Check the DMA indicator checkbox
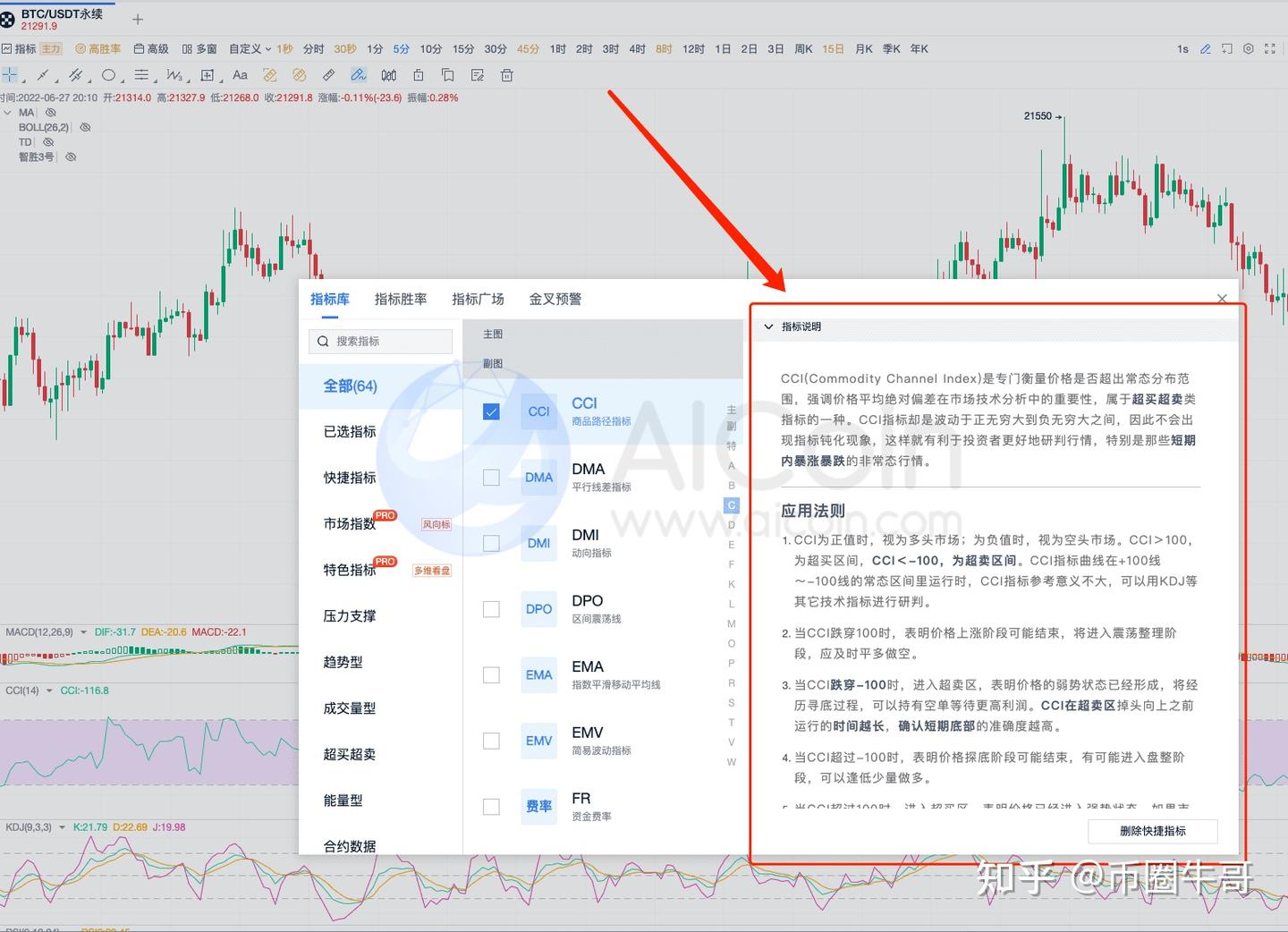 coord(491,478)
